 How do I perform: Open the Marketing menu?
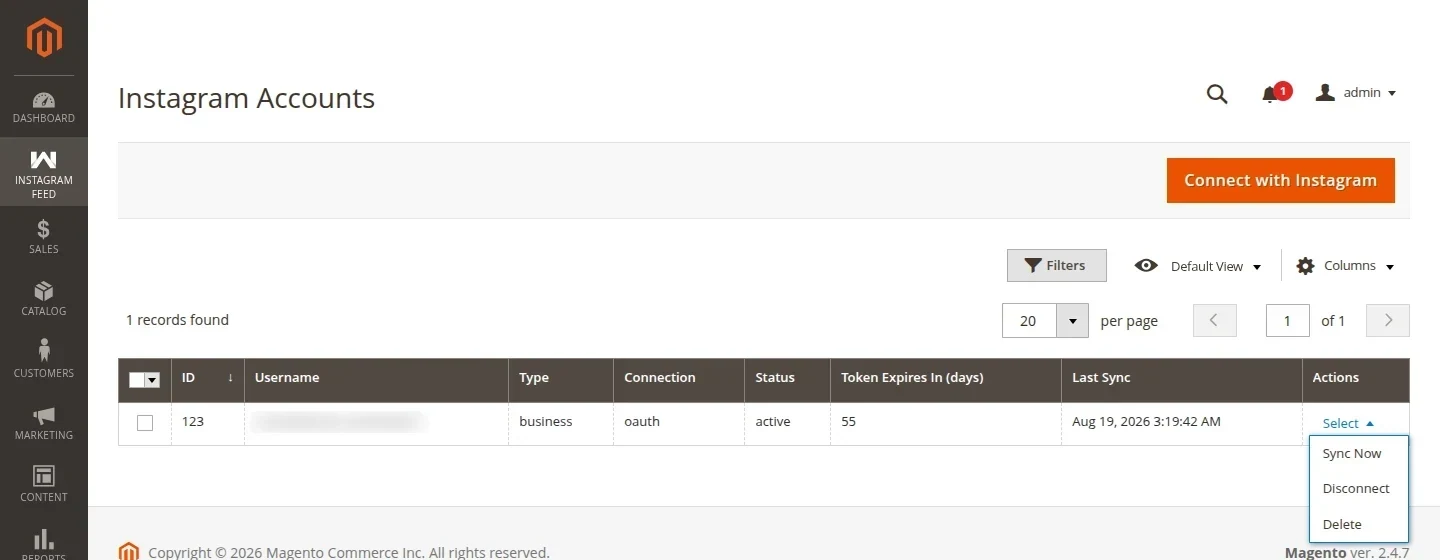tap(44, 423)
